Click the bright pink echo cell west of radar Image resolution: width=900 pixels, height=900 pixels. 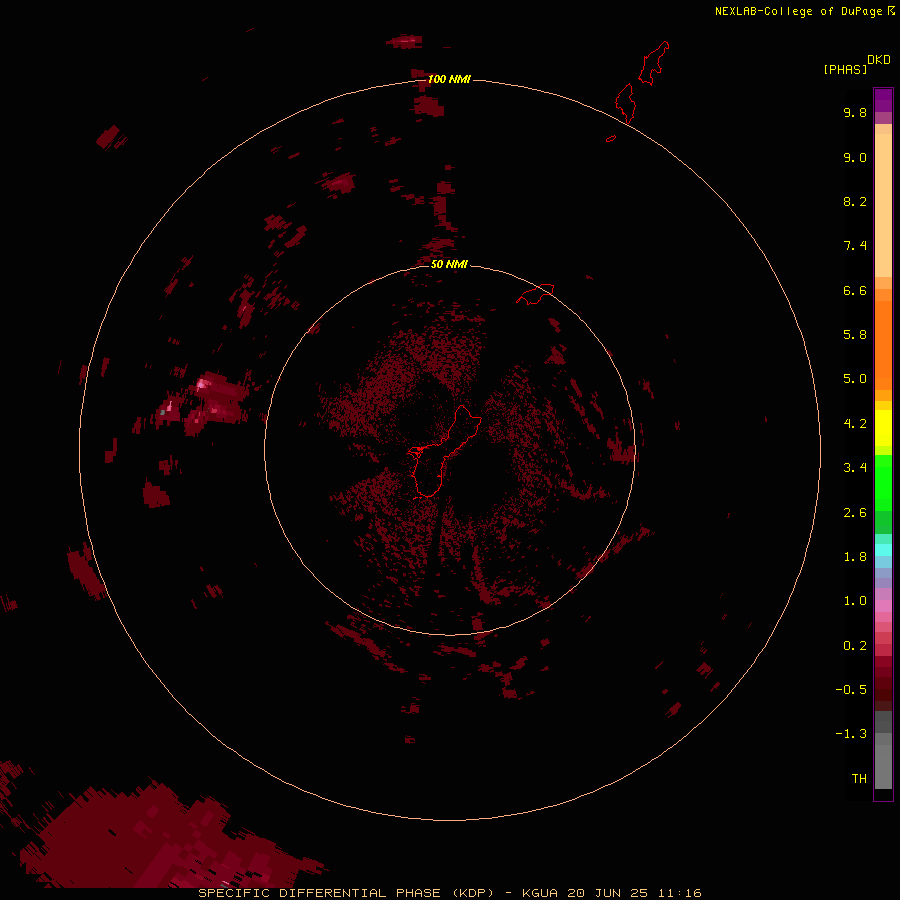[202, 383]
